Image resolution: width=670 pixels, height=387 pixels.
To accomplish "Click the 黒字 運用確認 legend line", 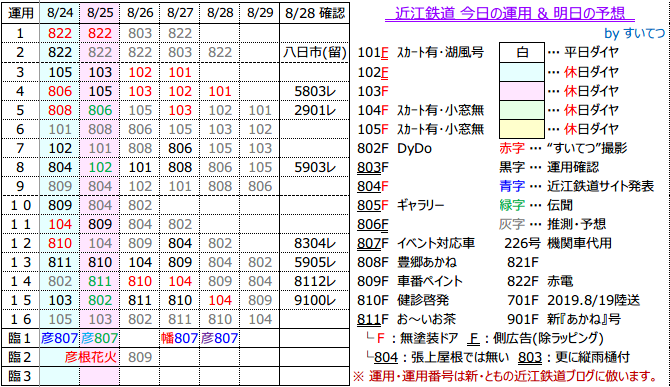I will tap(549, 167).
